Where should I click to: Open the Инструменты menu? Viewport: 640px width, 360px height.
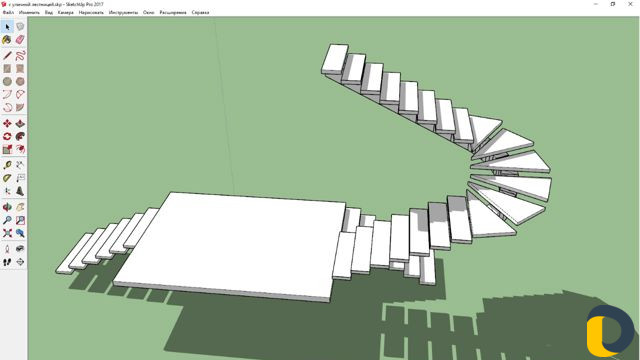(x=123, y=13)
